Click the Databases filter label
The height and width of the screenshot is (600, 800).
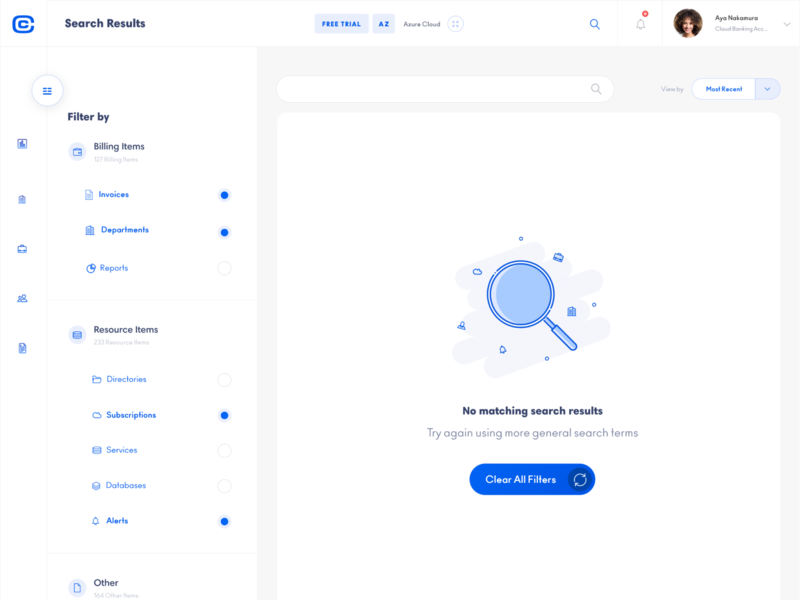(126, 485)
